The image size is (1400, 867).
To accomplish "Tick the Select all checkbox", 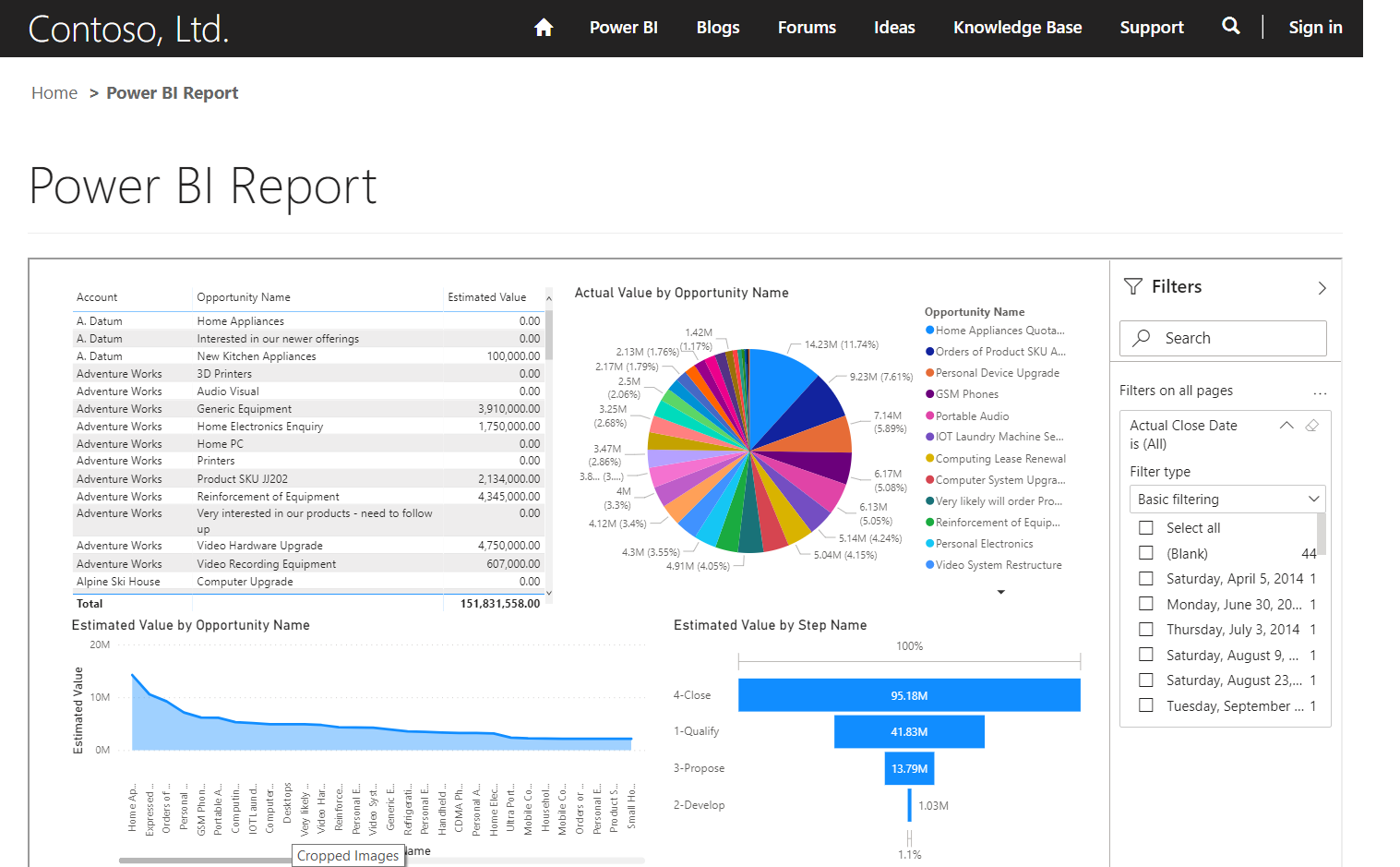I will click(x=1146, y=528).
